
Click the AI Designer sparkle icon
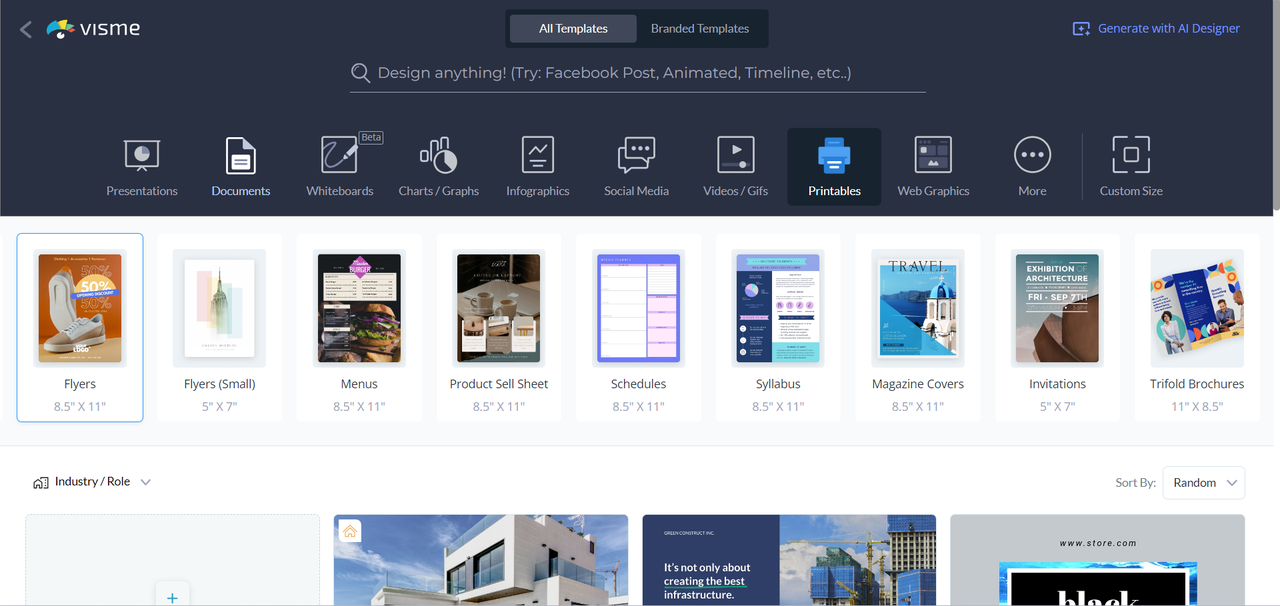[1081, 29]
